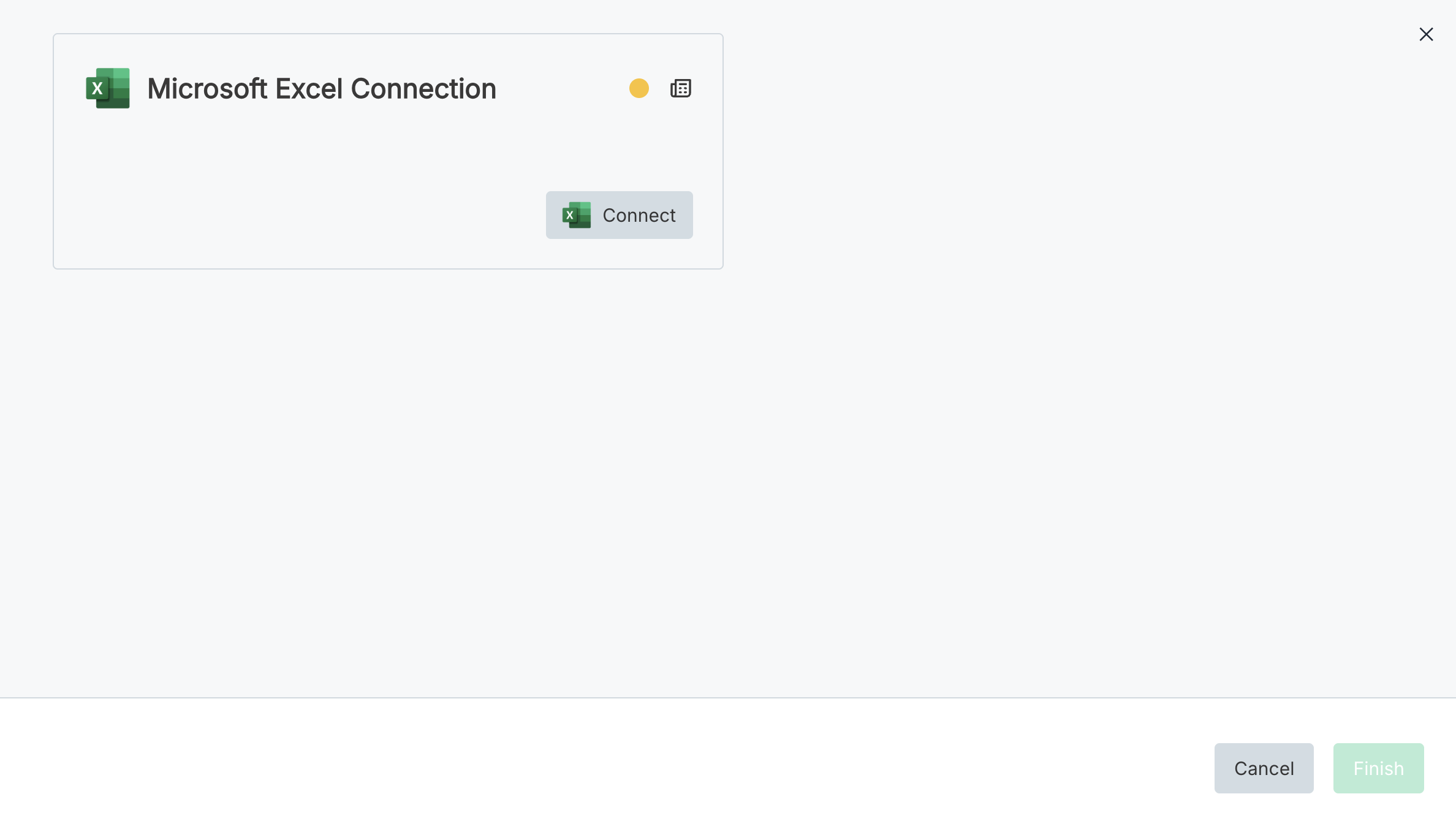This screenshot has width=1456, height=832.
Task: Click the large green Excel app icon
Action: point(108,88)
